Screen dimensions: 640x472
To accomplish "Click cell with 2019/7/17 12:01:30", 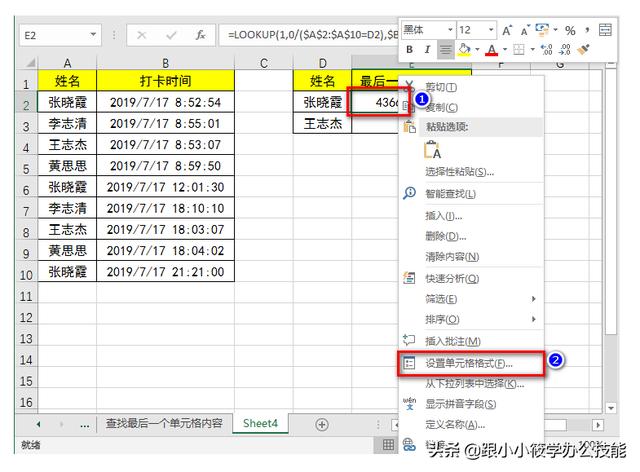I will click(x=165, y=187).
